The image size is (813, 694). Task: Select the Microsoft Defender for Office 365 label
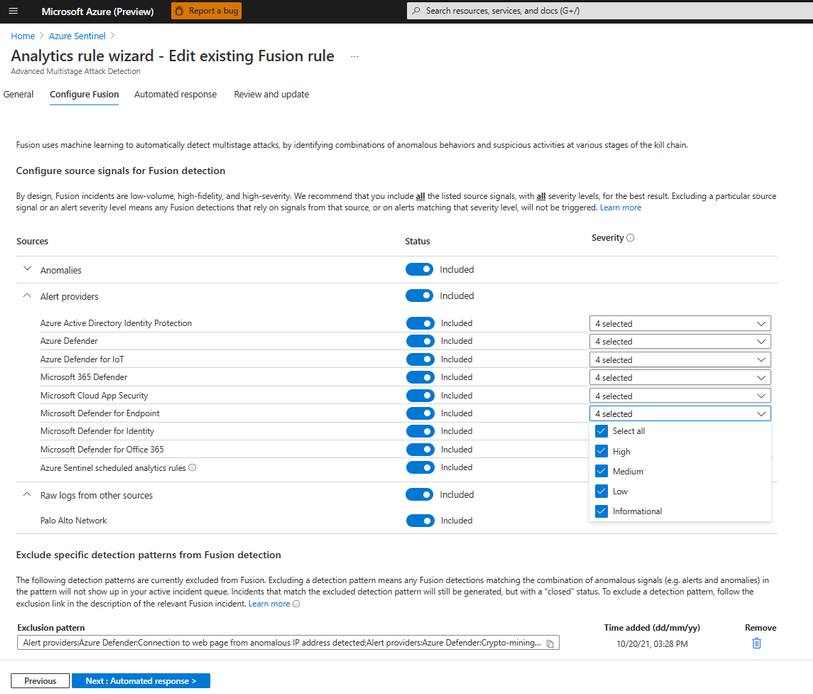tap(102, 449)
